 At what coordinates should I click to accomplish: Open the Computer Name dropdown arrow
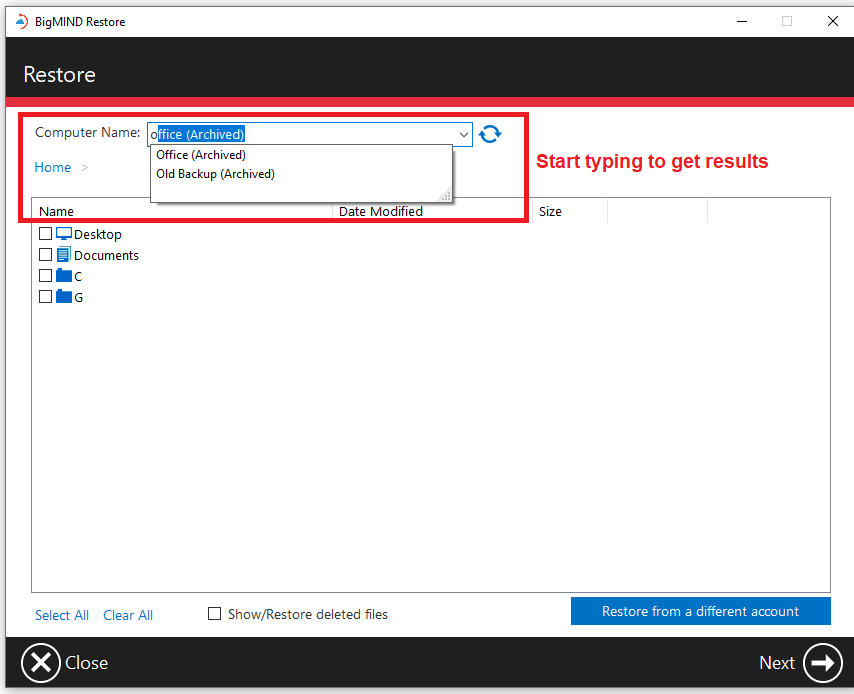click(x=463, y=133)
